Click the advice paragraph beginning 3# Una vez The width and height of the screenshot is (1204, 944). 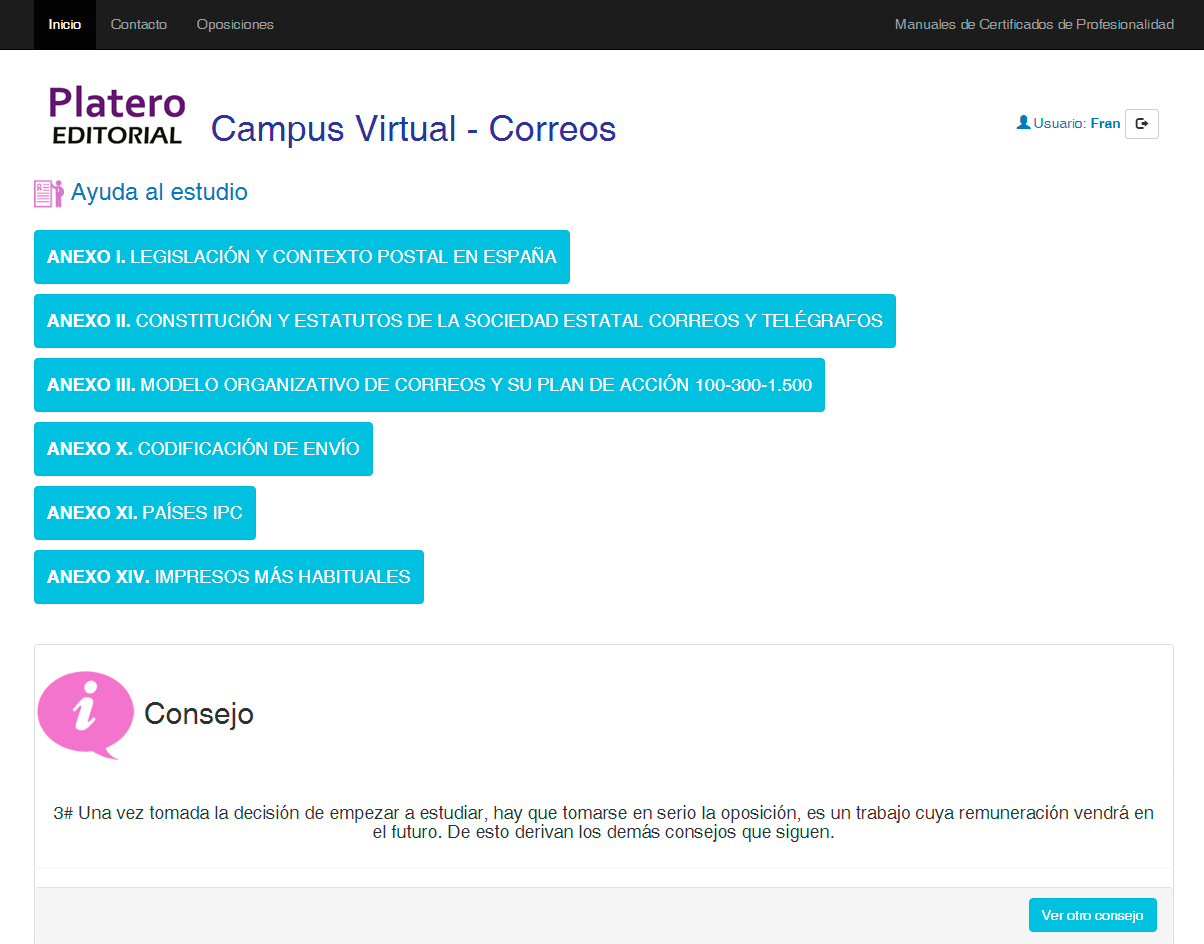[603, 823]
